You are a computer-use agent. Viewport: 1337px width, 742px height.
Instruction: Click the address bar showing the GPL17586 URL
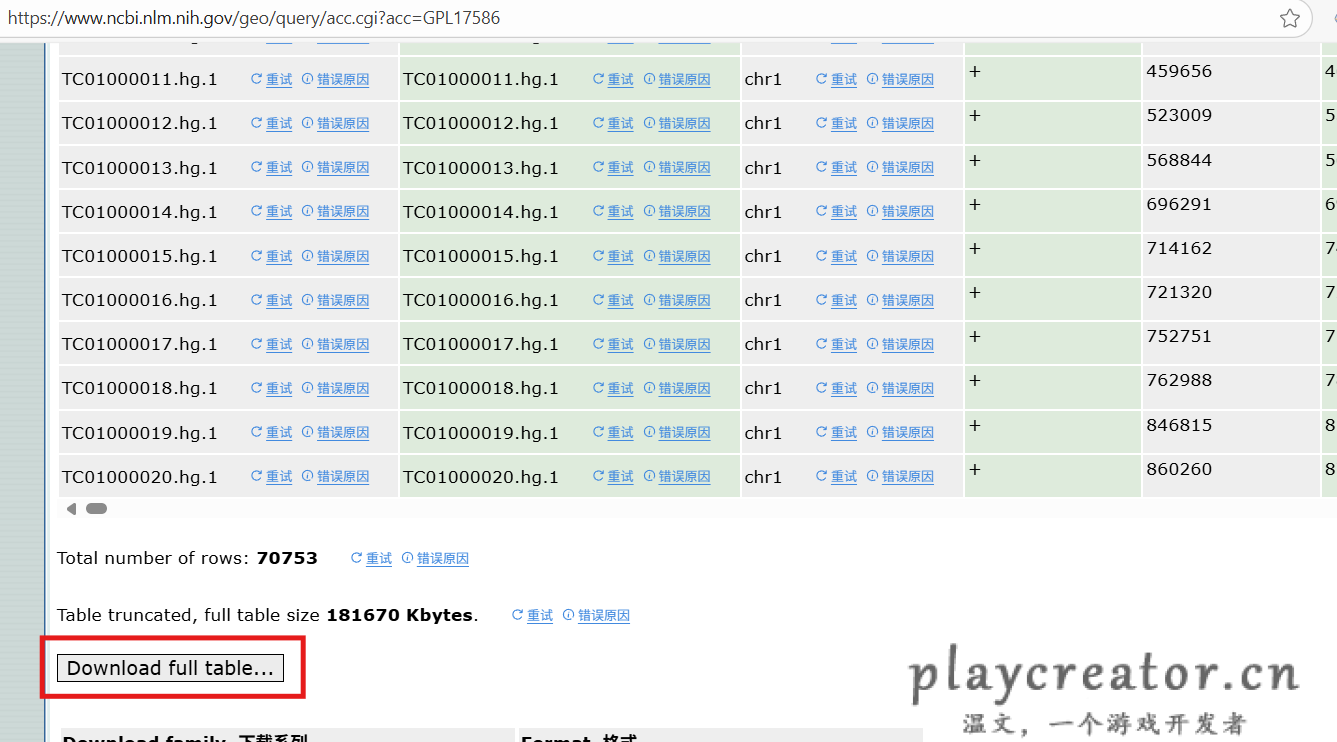pos(600,18)
